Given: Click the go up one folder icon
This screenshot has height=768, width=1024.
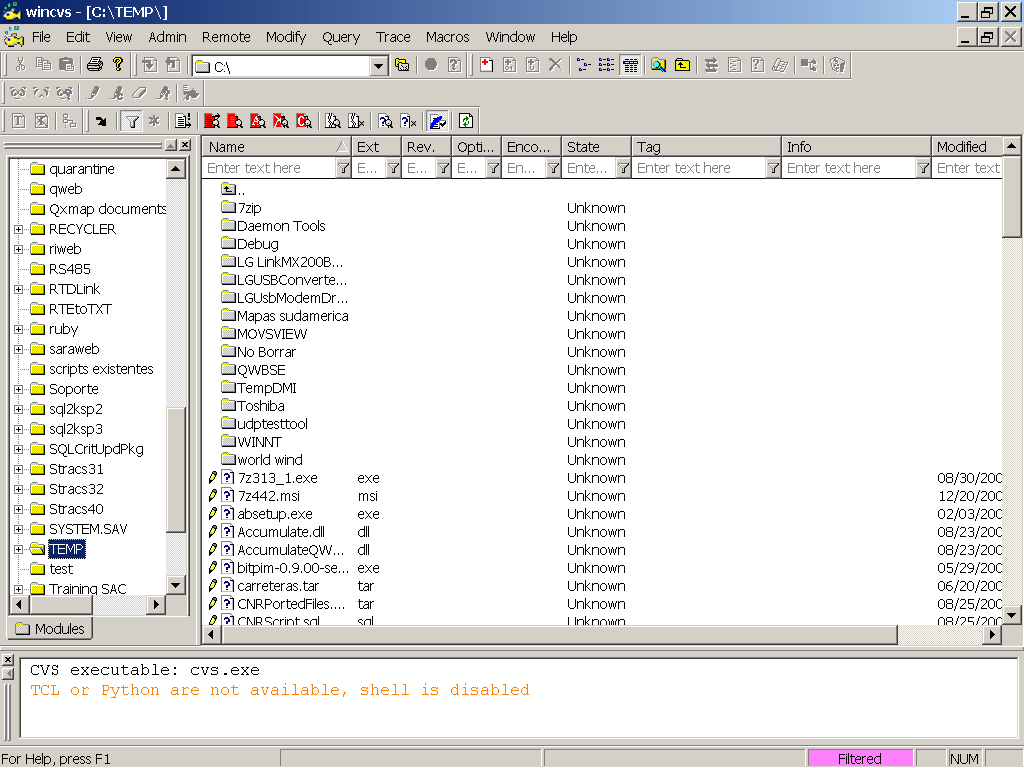Looking at the screenshot, I should (682, 64).
